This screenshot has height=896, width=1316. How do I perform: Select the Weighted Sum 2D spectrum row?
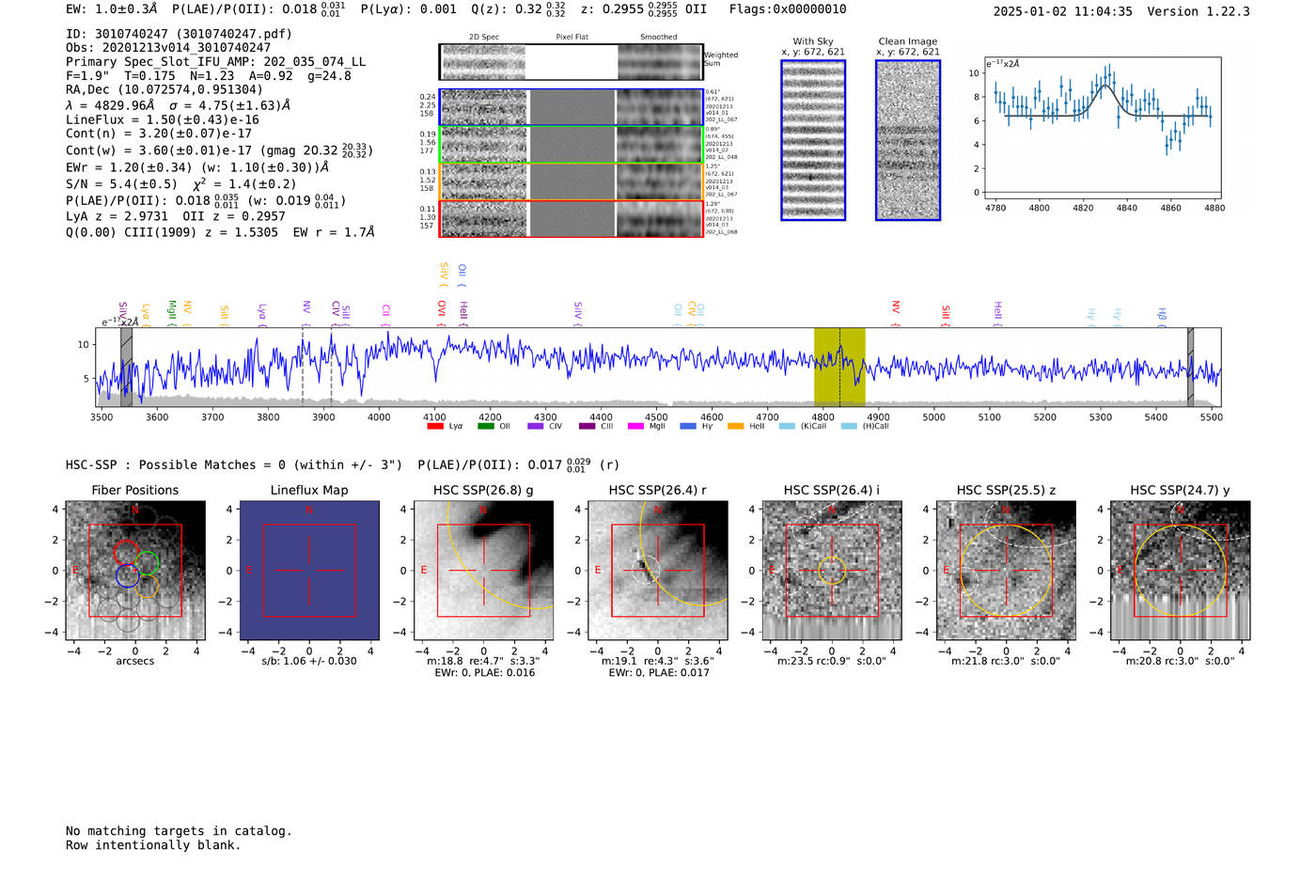[x=571, y=62]
